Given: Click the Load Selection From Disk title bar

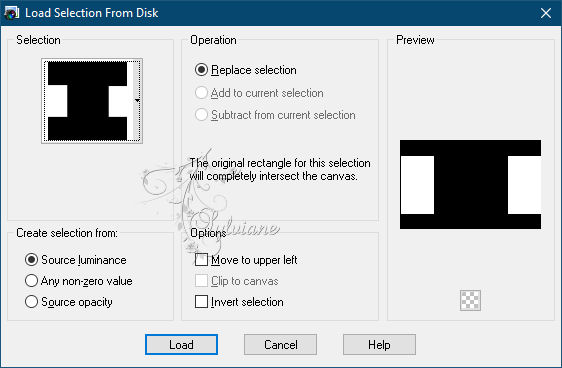Looking at the screenshot, I should coord(281,13).
